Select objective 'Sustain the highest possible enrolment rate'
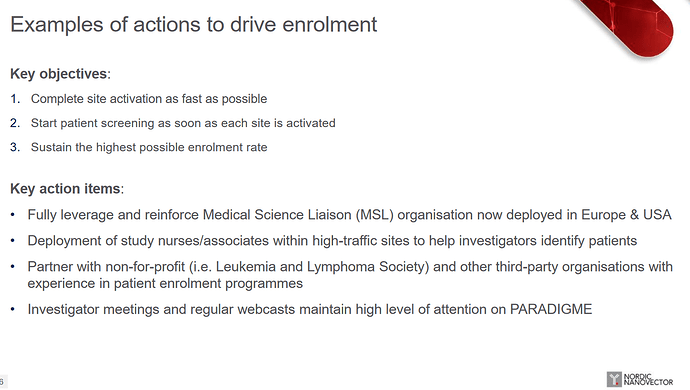This screenshot has width=690, height=390. pos(149,147)
